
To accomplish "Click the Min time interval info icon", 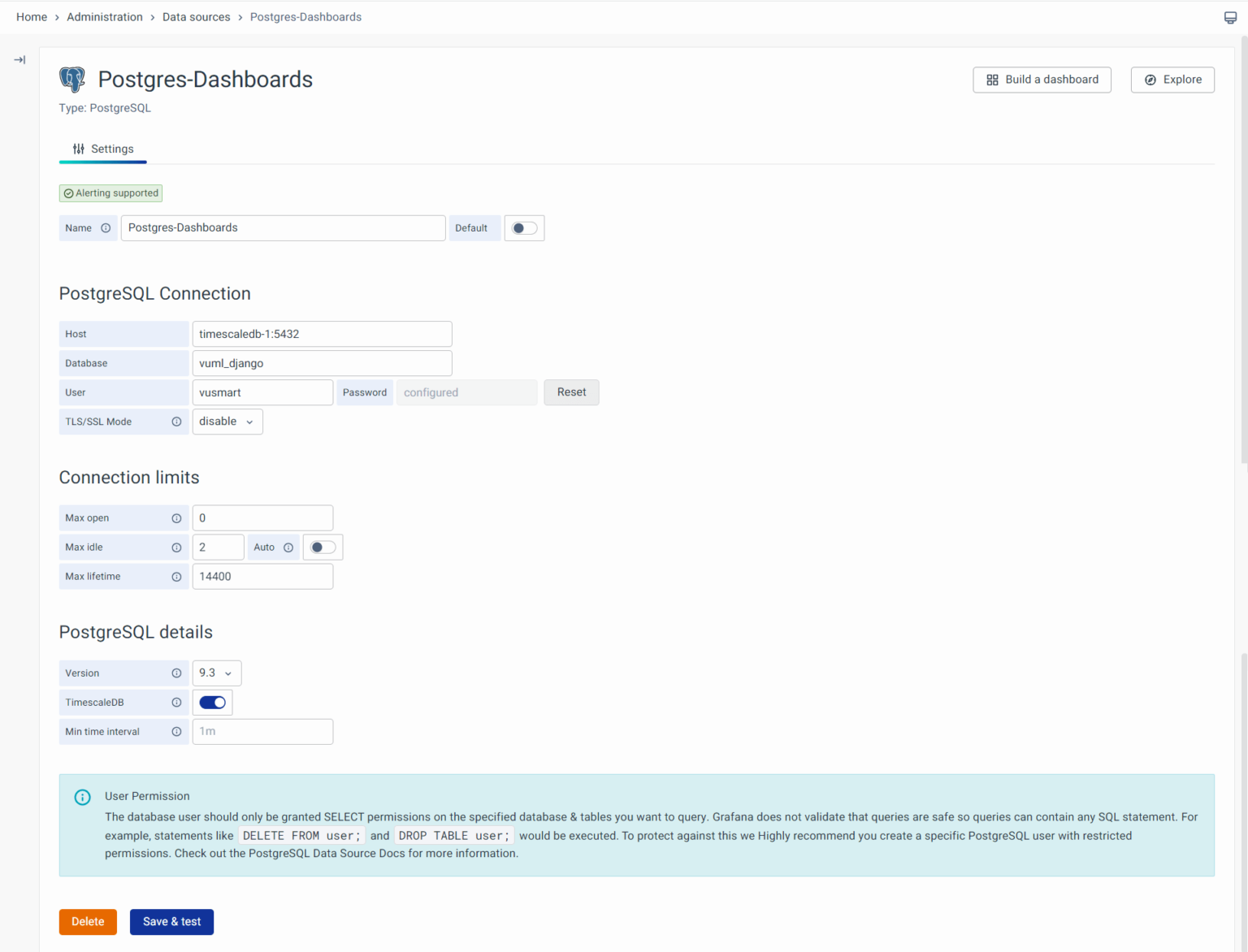I will click(x=176, y=732).
